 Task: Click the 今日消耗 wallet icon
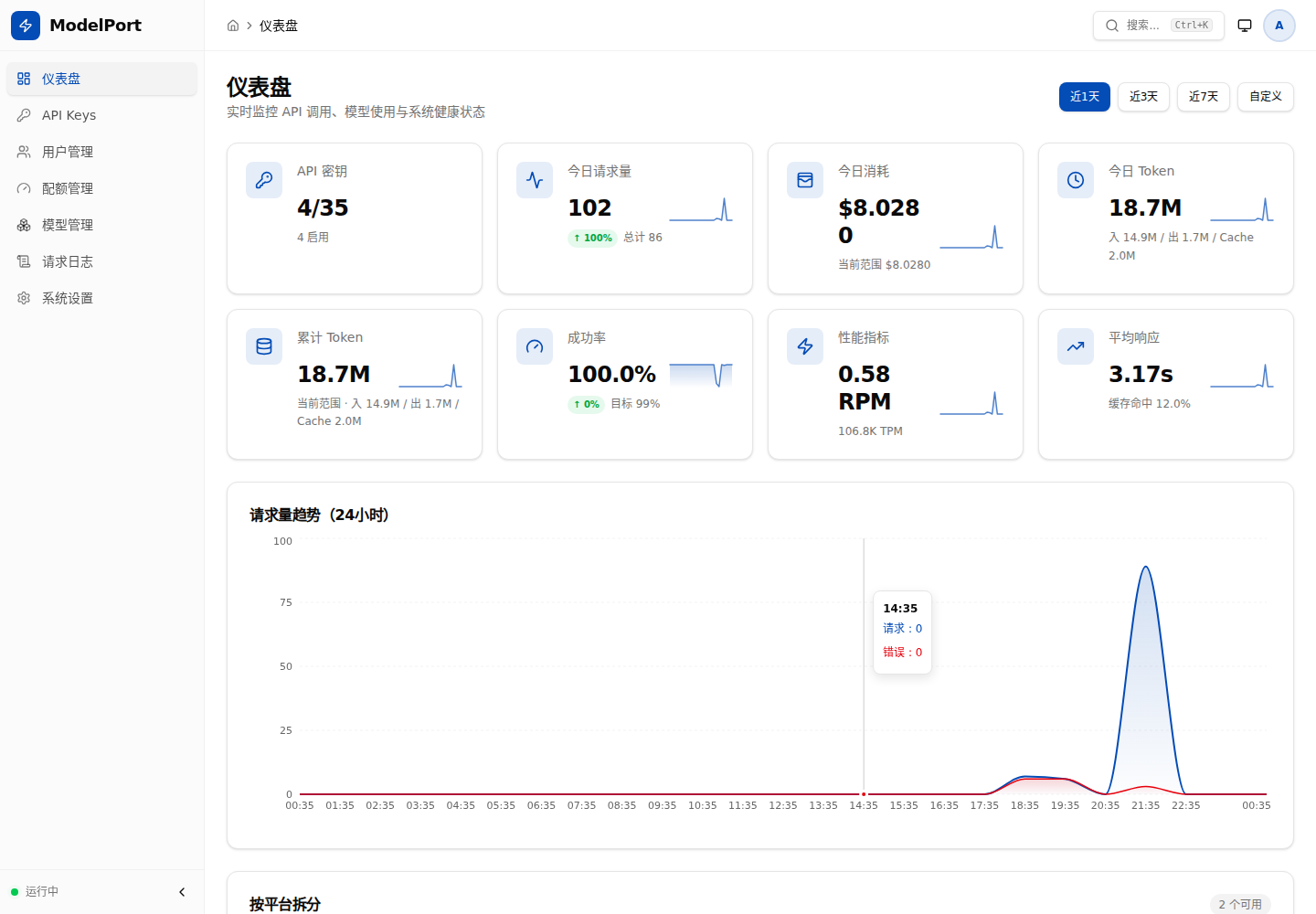pyautogui.click(x=805, y=180)
